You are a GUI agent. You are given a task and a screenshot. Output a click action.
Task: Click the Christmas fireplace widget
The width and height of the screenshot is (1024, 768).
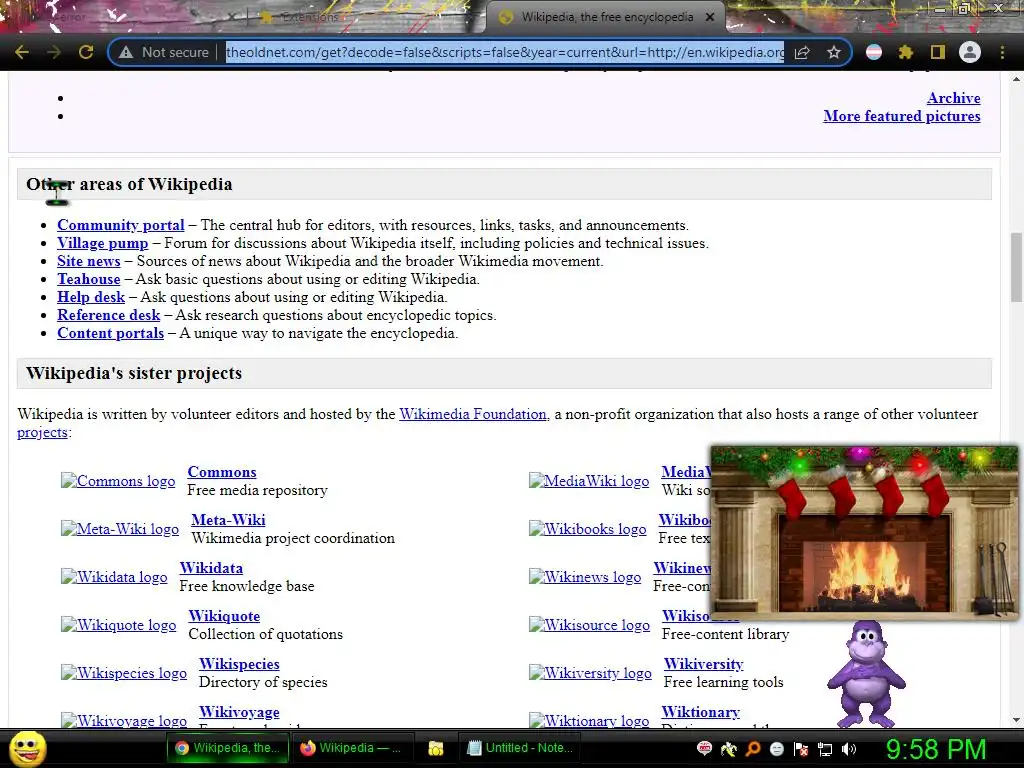864,532
